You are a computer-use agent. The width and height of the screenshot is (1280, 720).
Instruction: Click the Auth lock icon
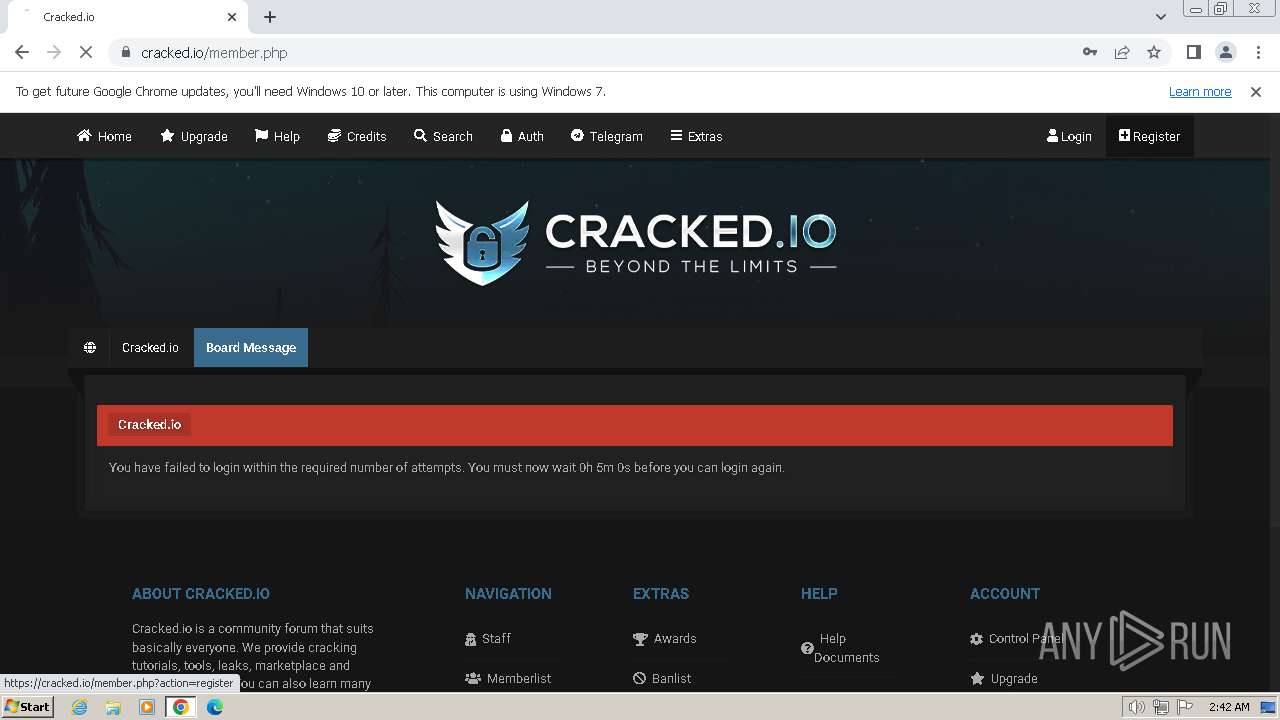point(507,136)
